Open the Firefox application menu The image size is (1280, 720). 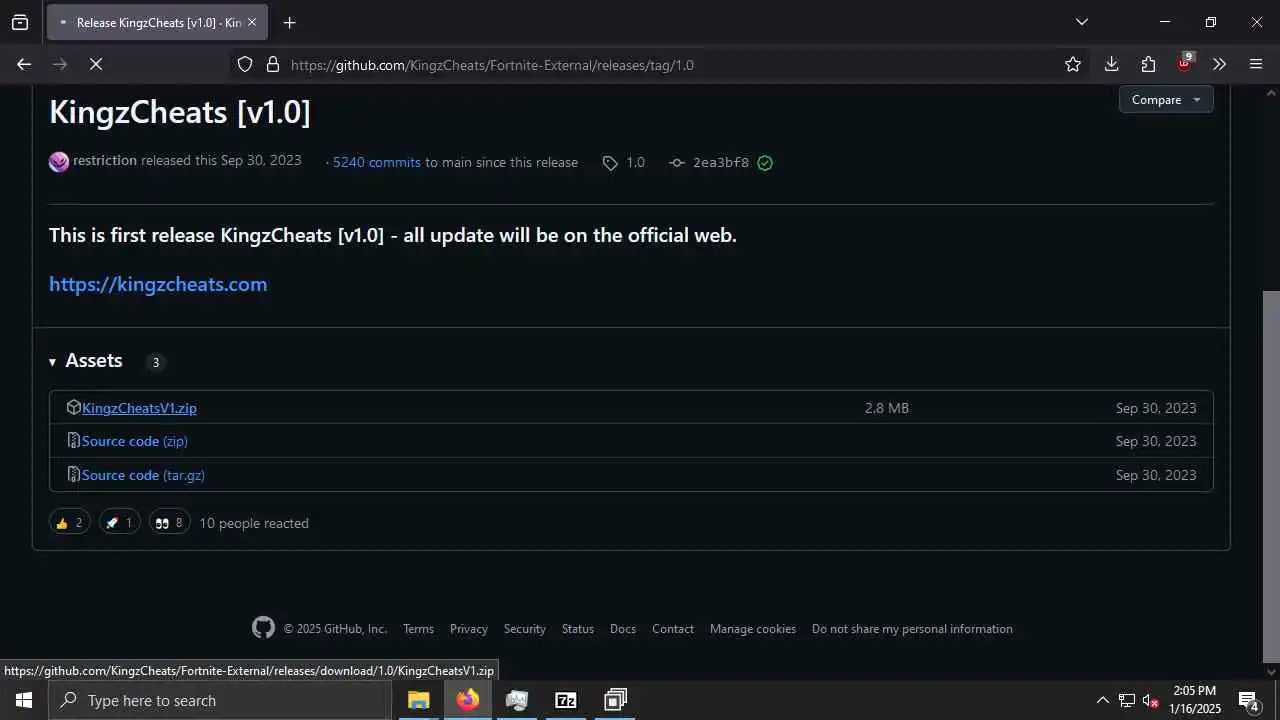click(1257, 64)
